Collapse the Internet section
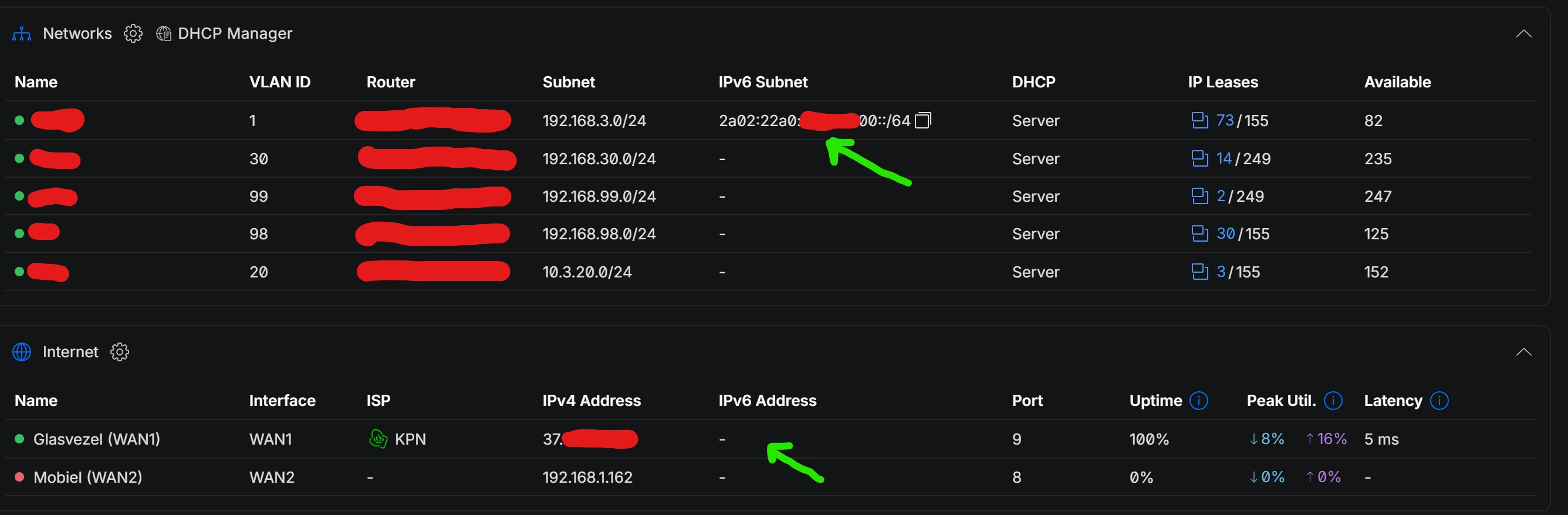Image resolution: width=1568 pixels, height=515 pixels. [1524, 352]
